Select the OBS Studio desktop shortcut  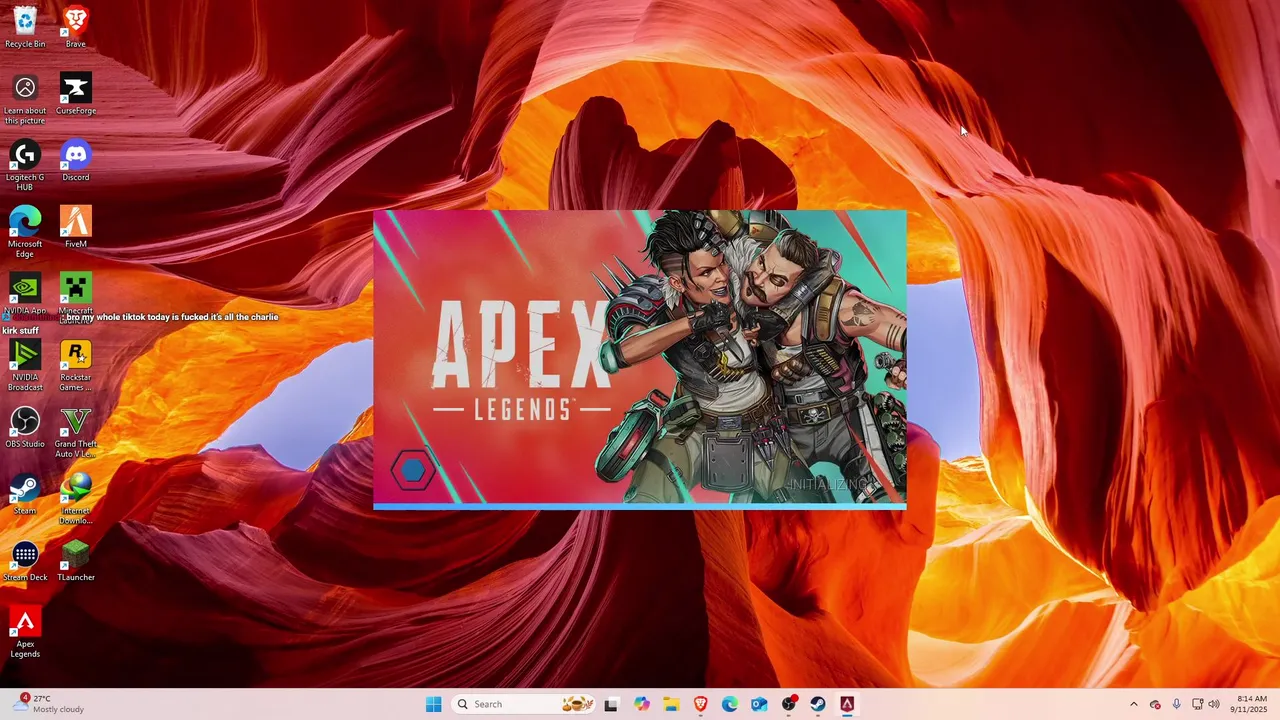coord(25,427)
